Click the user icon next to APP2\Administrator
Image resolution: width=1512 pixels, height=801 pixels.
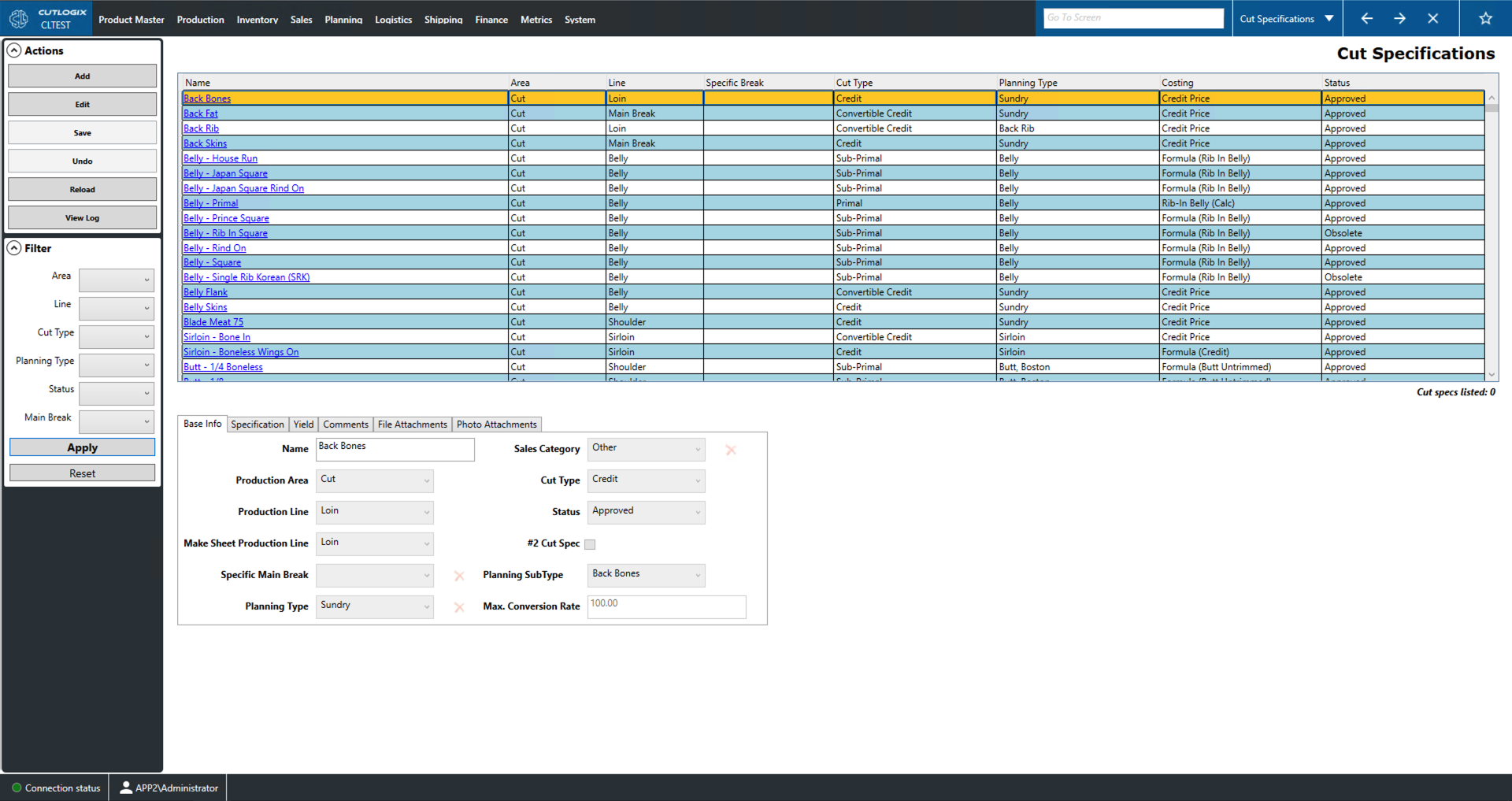tap(126, 788)
